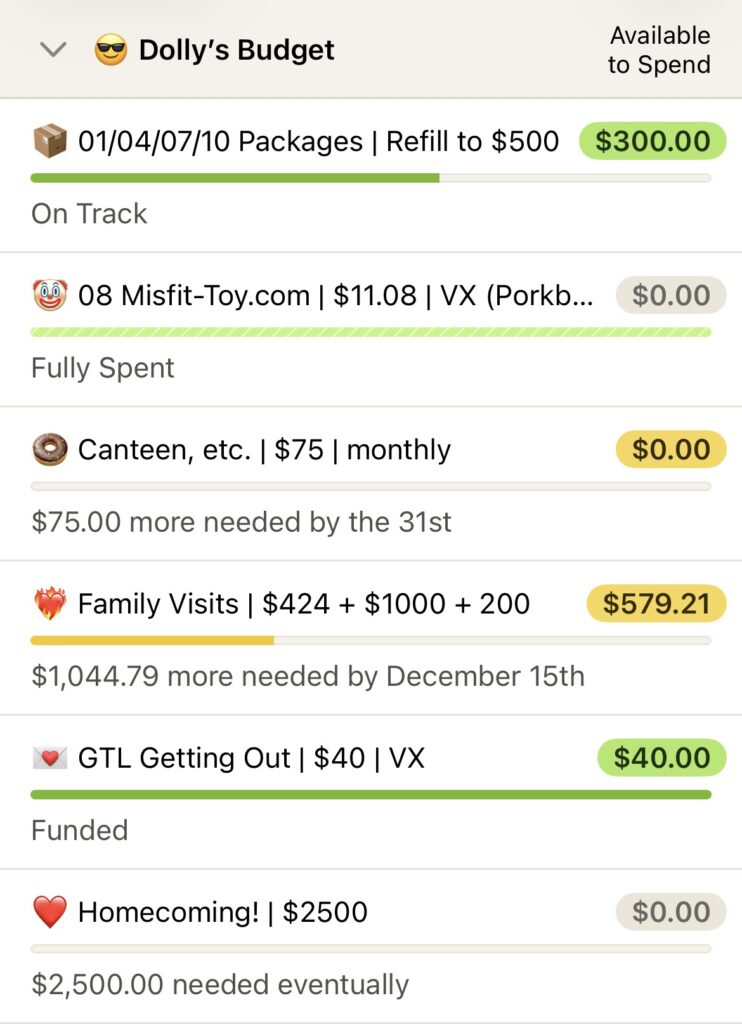Image resolution: width=742 pixels, height=1024 pixels.
Task: Click the flaming heart icon for Family Visits
Action: point(50,603)
